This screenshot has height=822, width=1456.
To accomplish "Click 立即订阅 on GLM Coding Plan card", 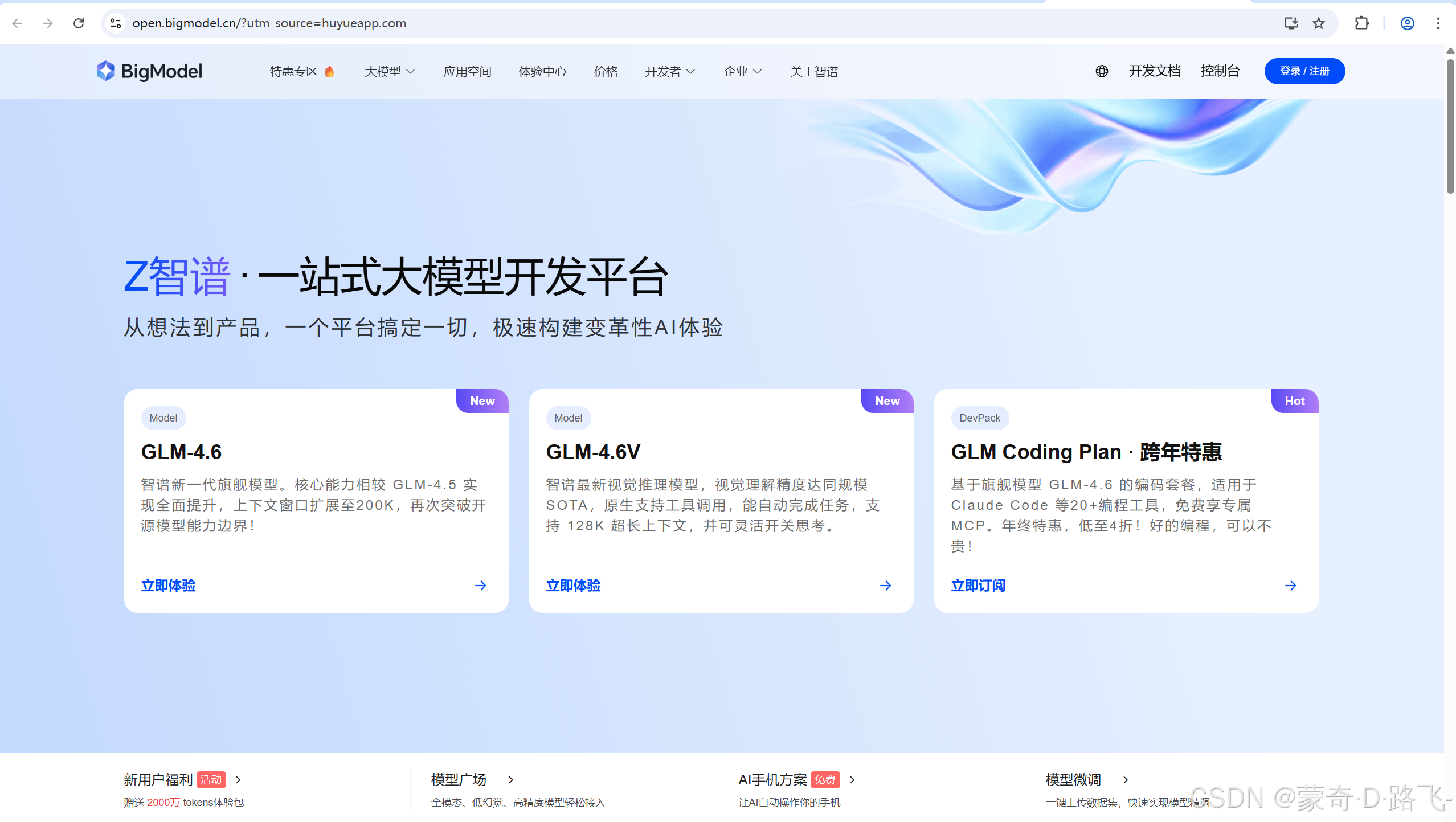I will tap(978, 586).
